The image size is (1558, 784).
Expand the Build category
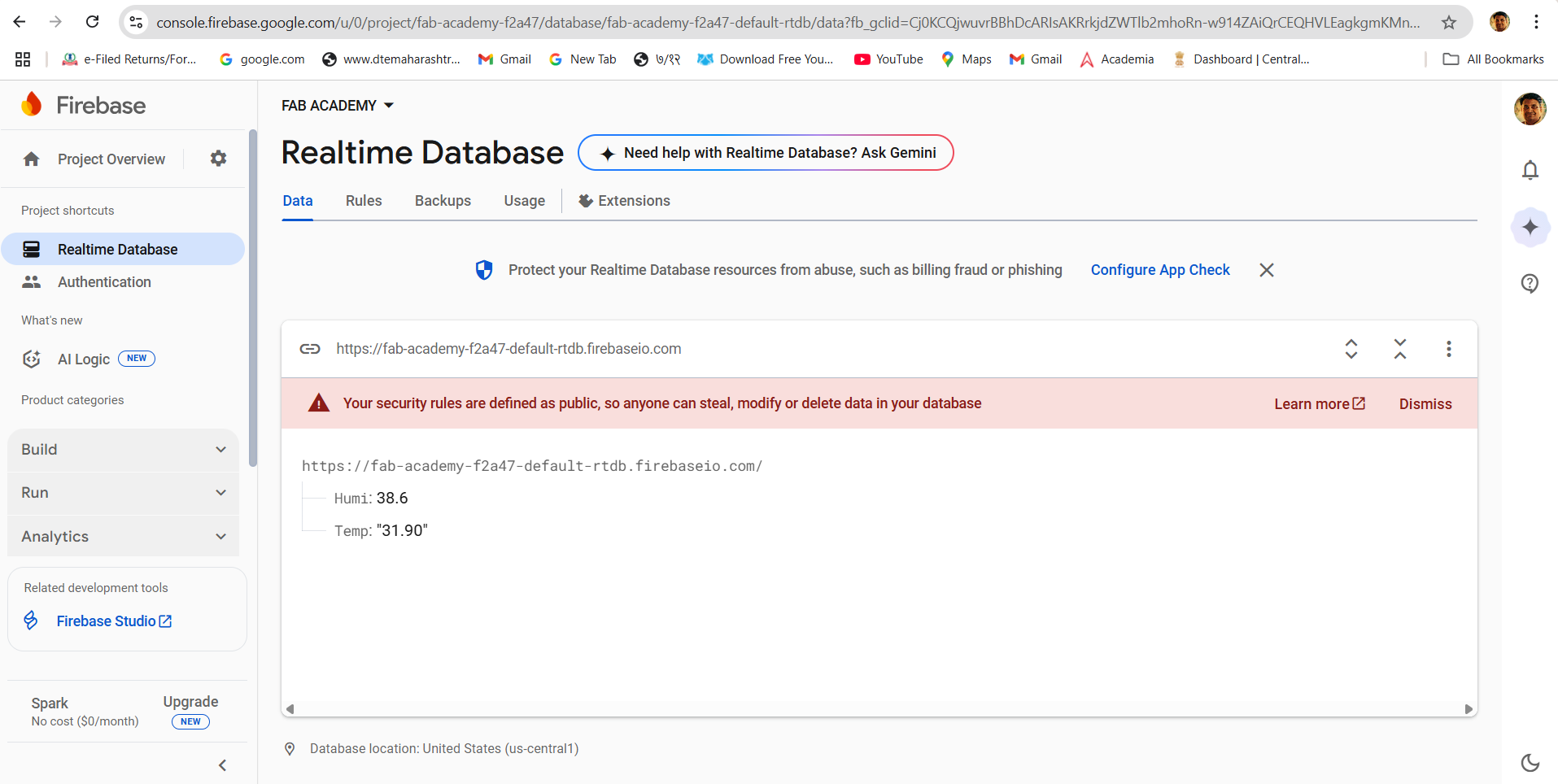124,450
